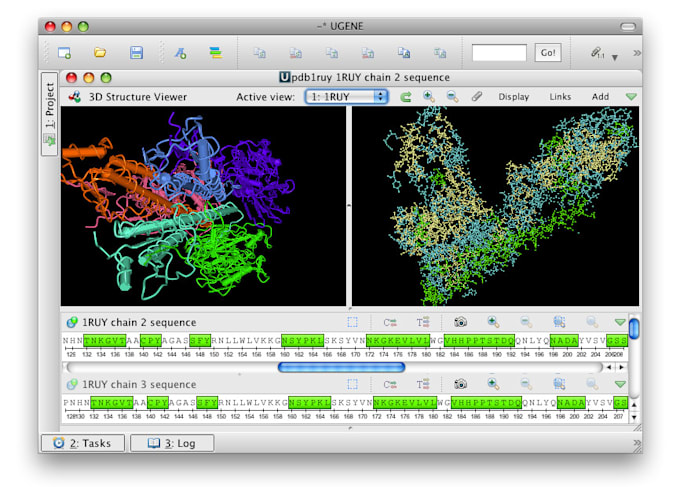Zoom in on the chain 3 sequence

coord(493,384)
